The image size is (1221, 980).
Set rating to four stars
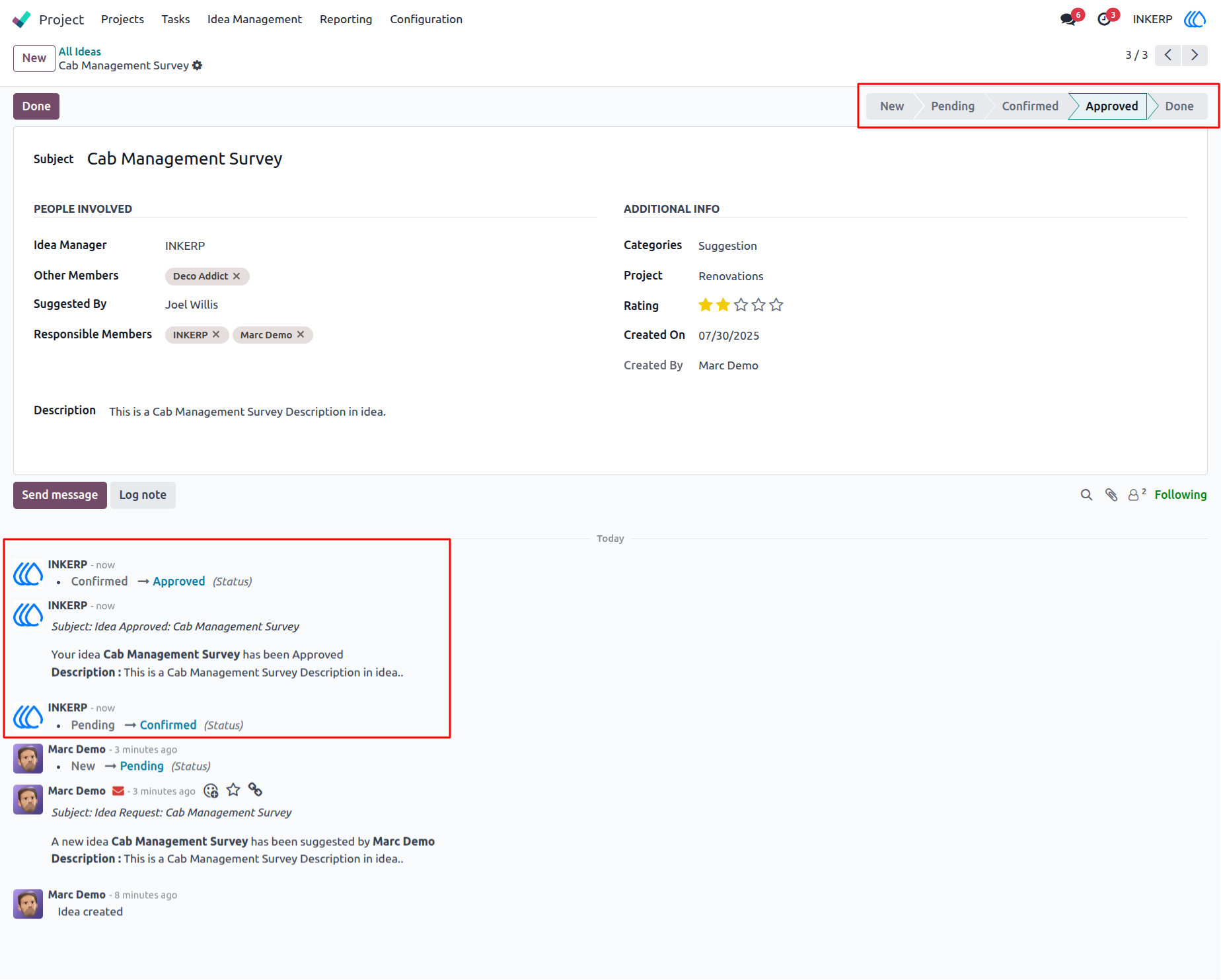758,305
